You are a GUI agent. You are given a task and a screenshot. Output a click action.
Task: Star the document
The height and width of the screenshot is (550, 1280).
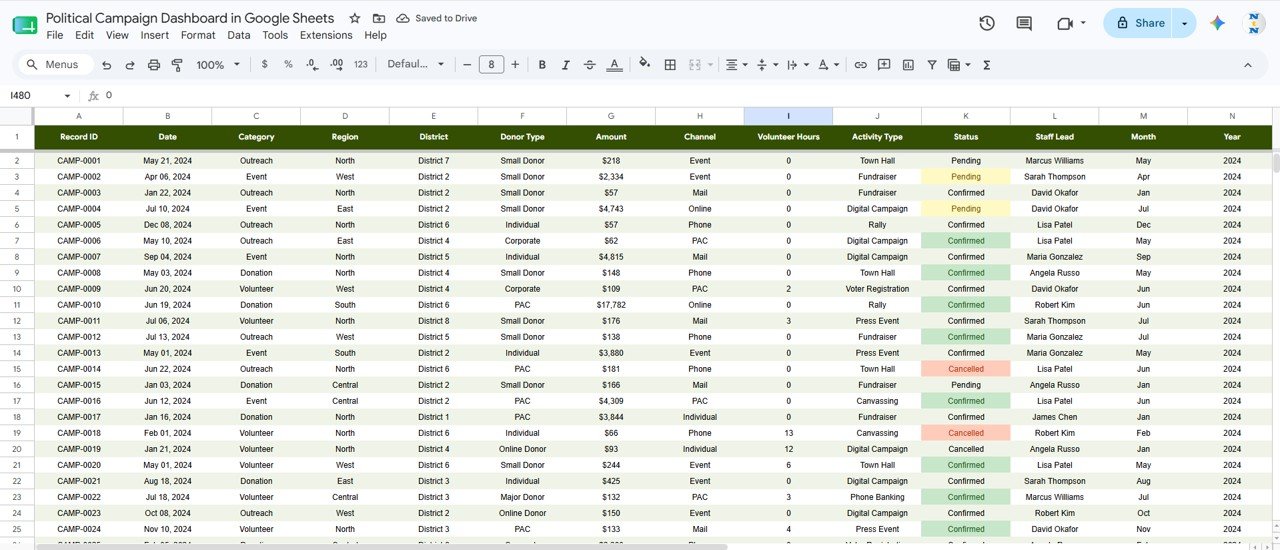pos(355,19)
